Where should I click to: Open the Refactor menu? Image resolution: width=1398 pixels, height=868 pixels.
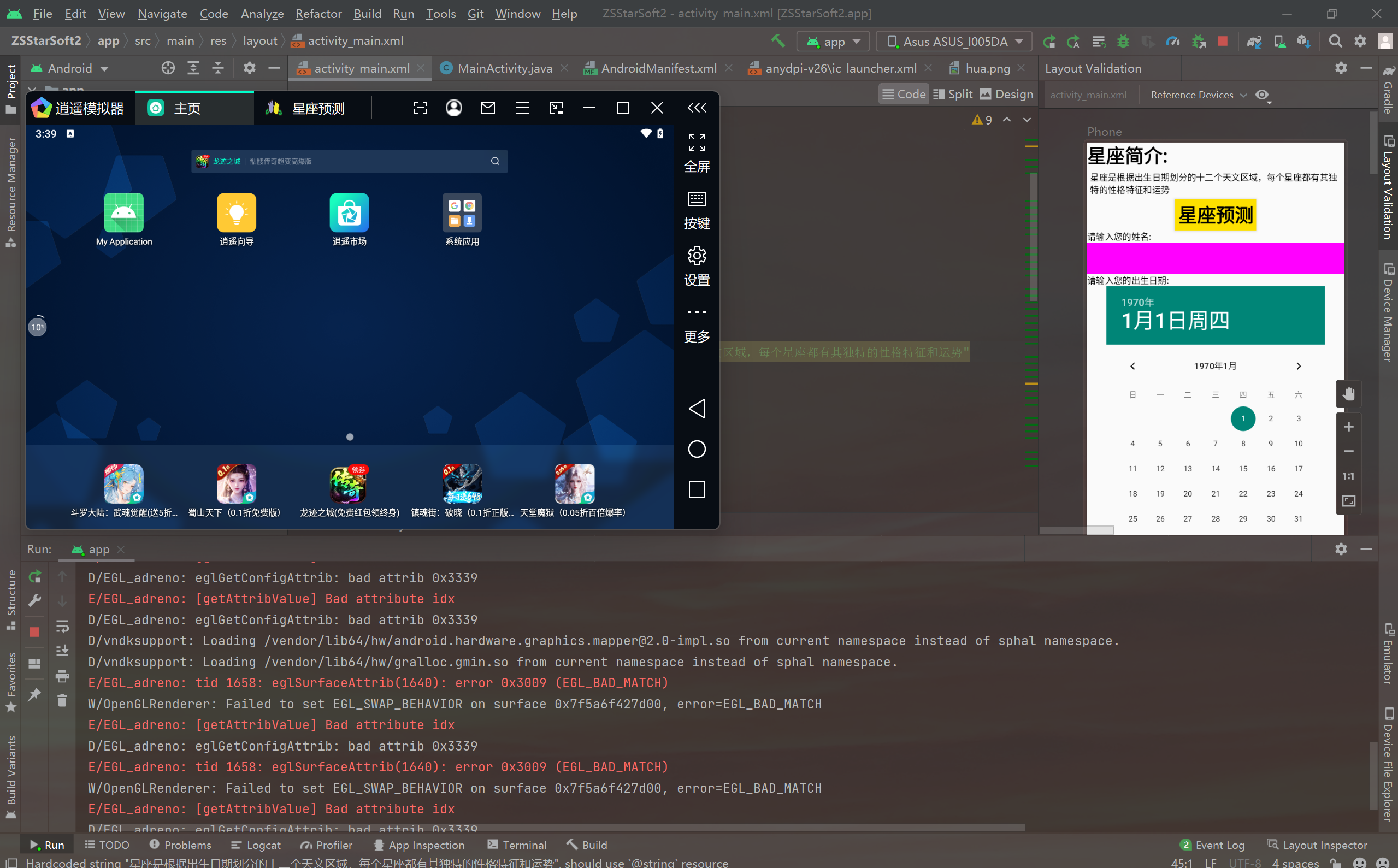(x=318, y=13)
